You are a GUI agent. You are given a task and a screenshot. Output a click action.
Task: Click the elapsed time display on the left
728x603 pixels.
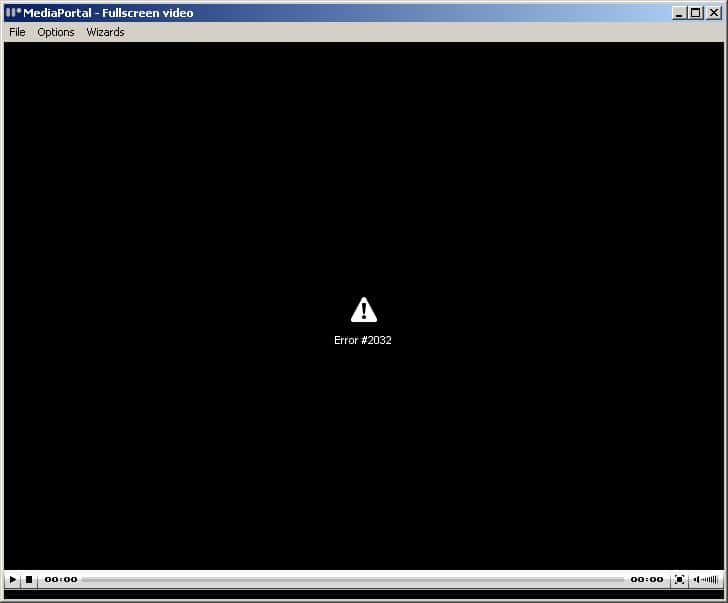[x=61, y=579]
